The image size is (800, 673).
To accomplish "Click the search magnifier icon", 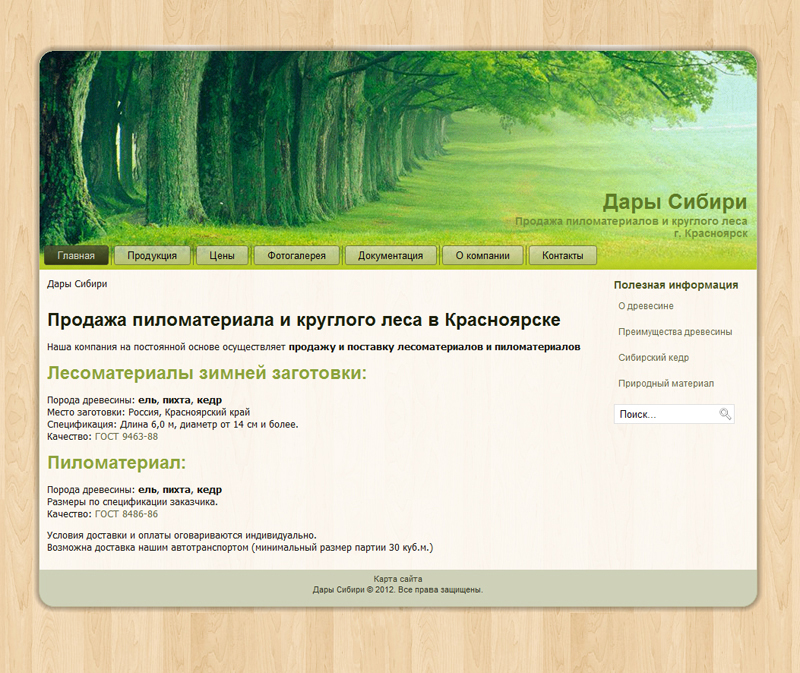I will (725, 414).
